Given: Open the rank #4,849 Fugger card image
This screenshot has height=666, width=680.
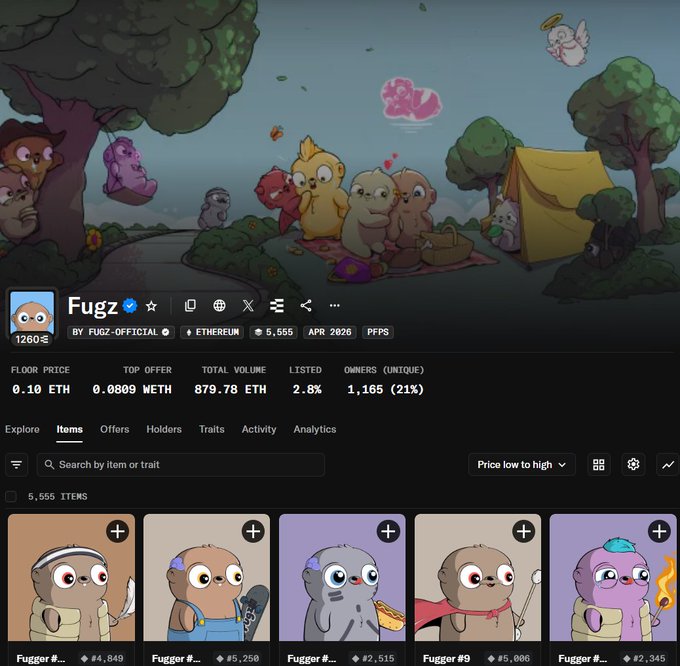Looking at the screenshot, I should [72, 578].
